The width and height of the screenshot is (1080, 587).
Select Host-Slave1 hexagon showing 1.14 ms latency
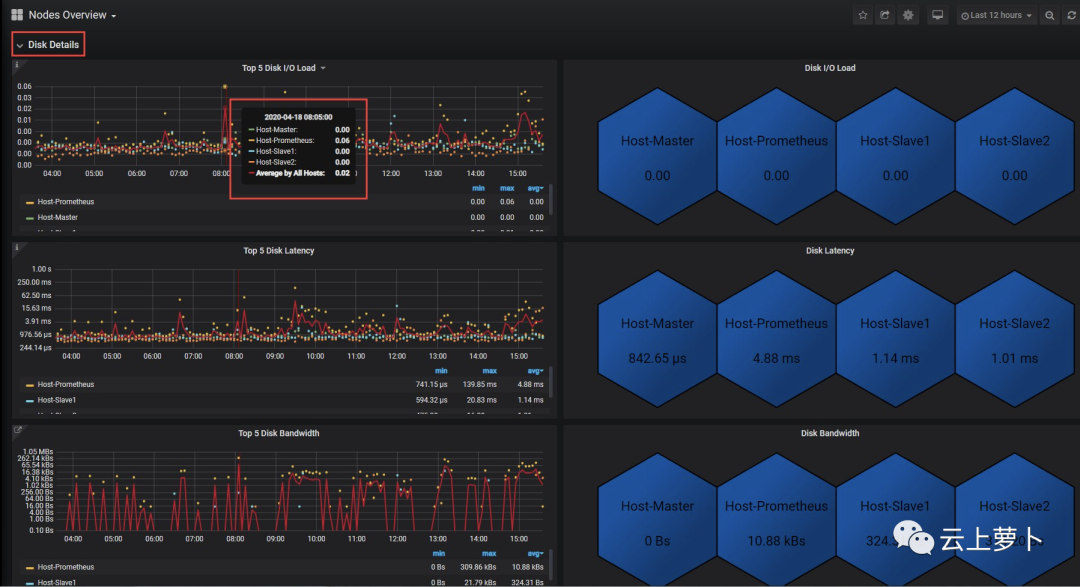895,339
